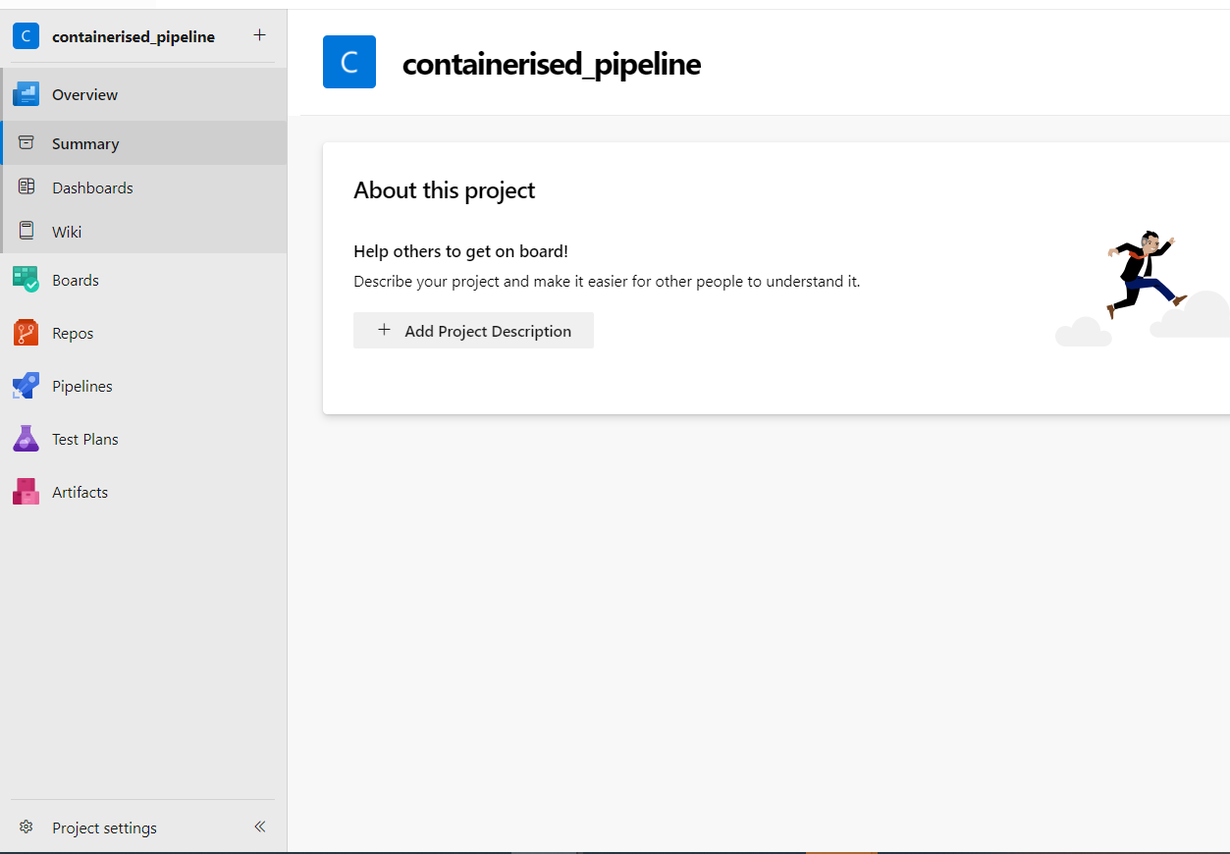Click the orange Repos branch icon
Viewport: 1230px width, 854px height.
click(26, 333)
